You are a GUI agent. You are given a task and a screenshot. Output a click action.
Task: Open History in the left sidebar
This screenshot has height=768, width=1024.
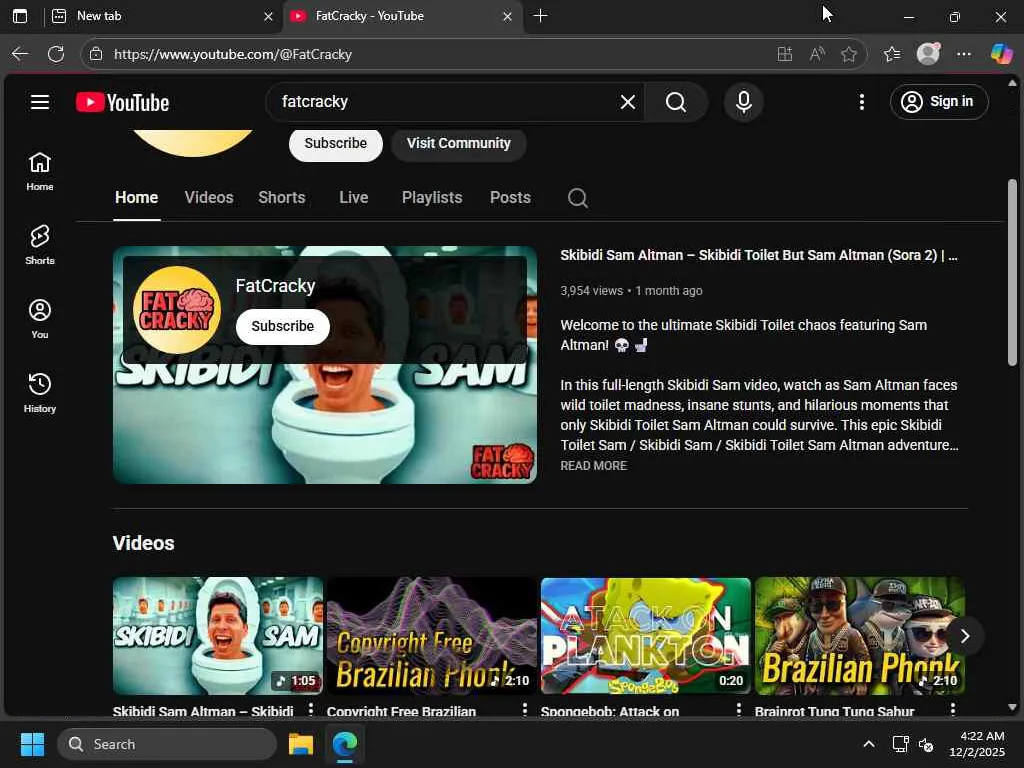[40, 392]
